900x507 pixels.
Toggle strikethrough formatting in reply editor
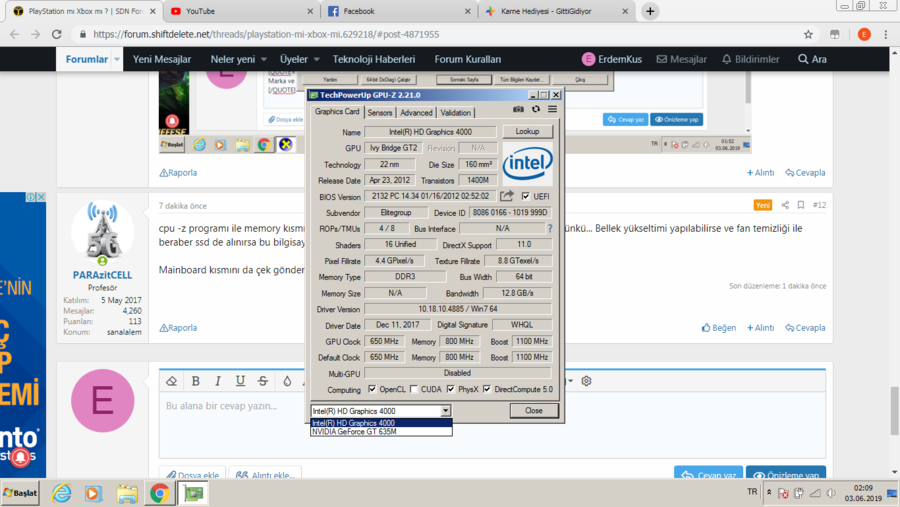(263, 381)
